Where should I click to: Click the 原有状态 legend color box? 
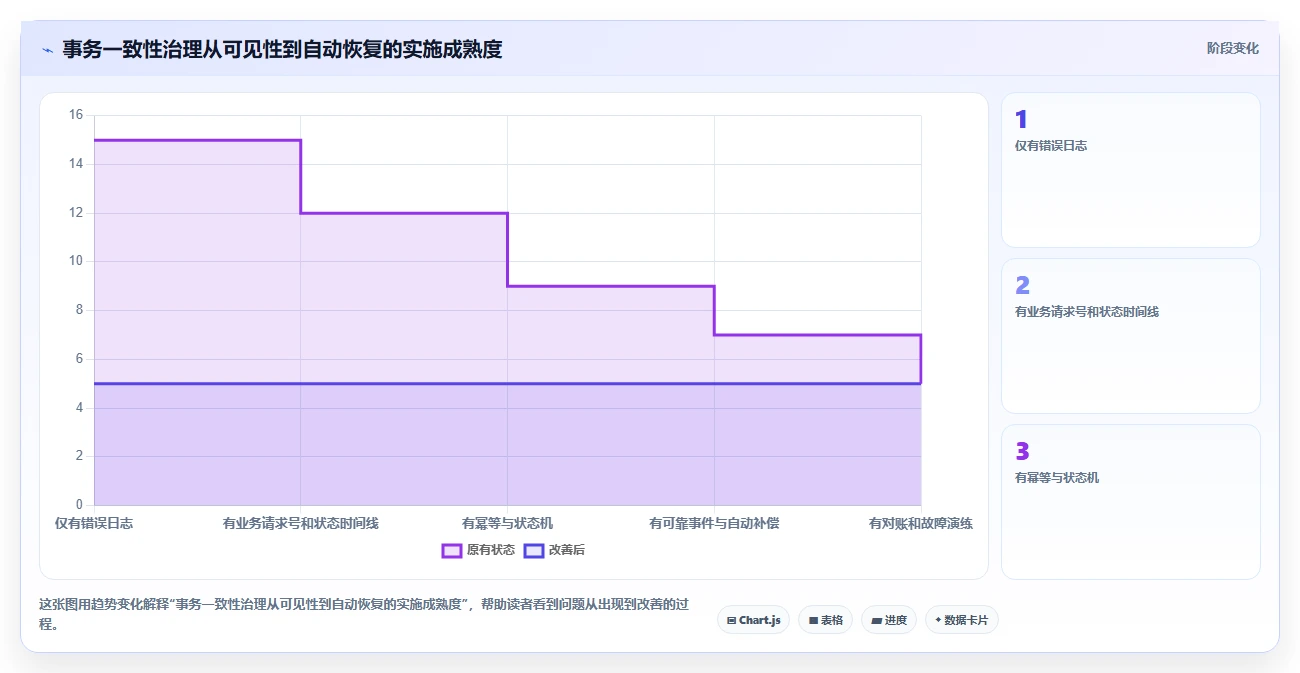click(452, 550)
